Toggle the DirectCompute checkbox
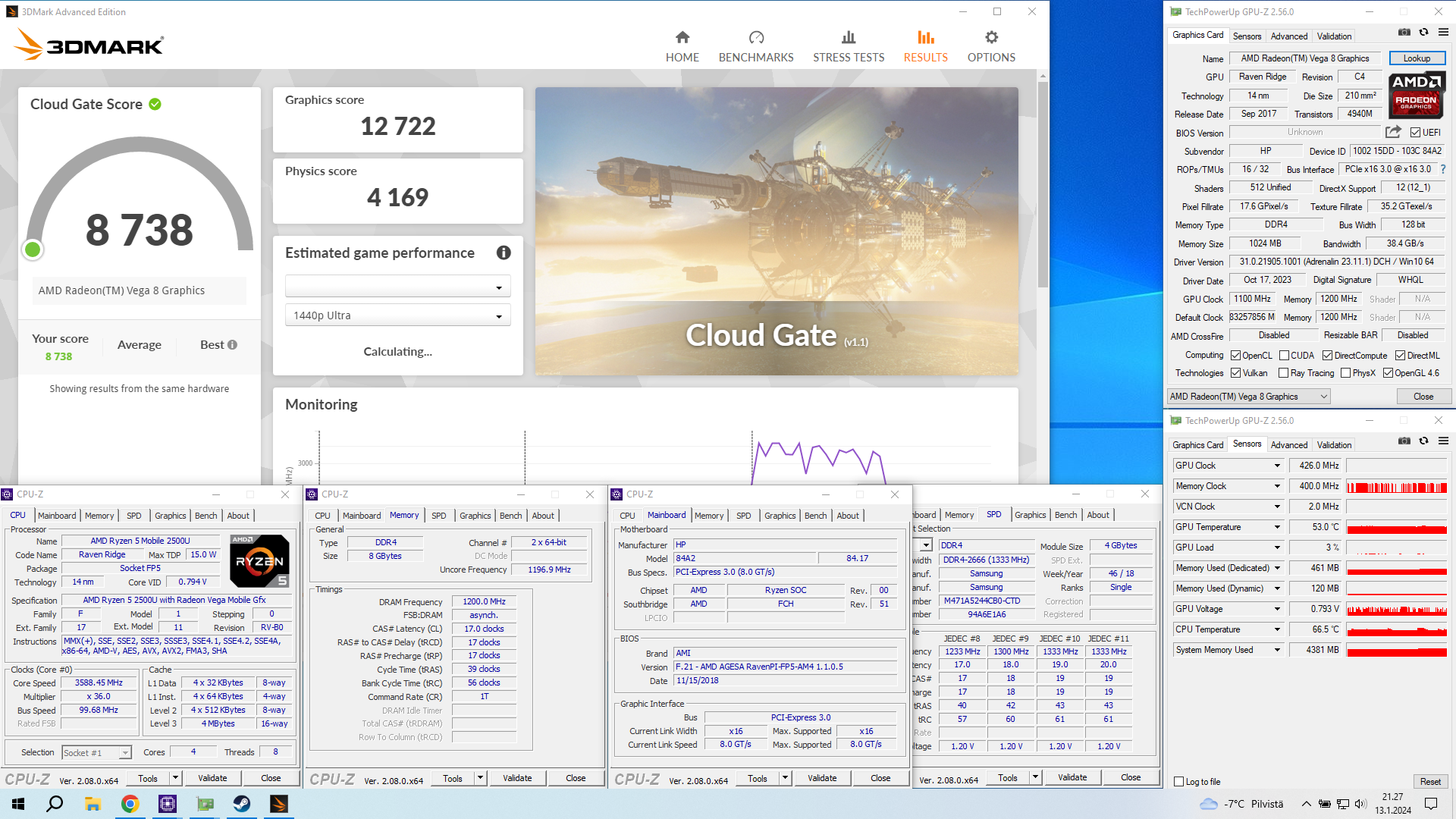This screenshot has height=819, width=1456. [x=1327, y=356]
